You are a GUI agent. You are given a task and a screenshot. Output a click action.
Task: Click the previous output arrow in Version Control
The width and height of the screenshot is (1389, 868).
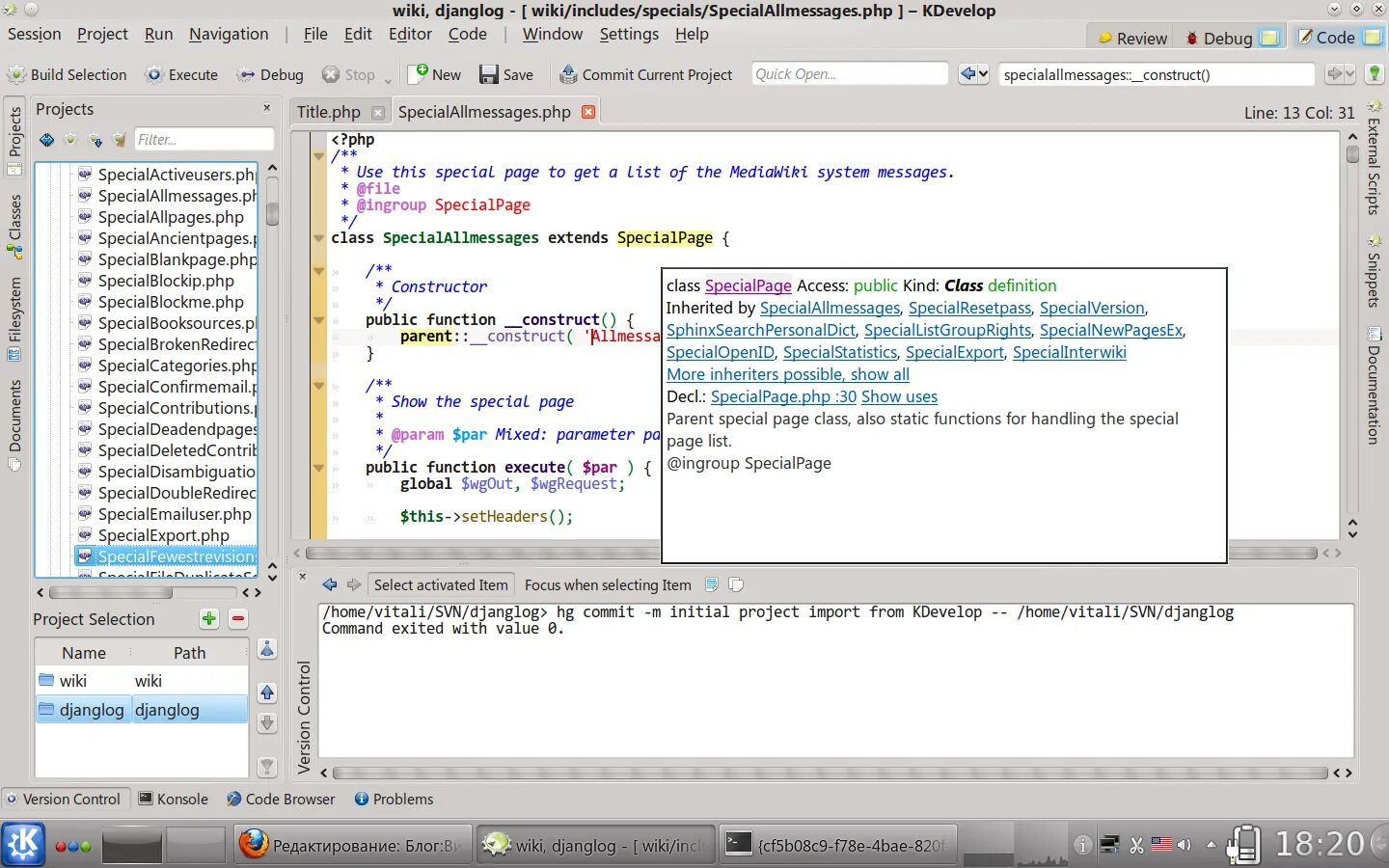(330, 584)
